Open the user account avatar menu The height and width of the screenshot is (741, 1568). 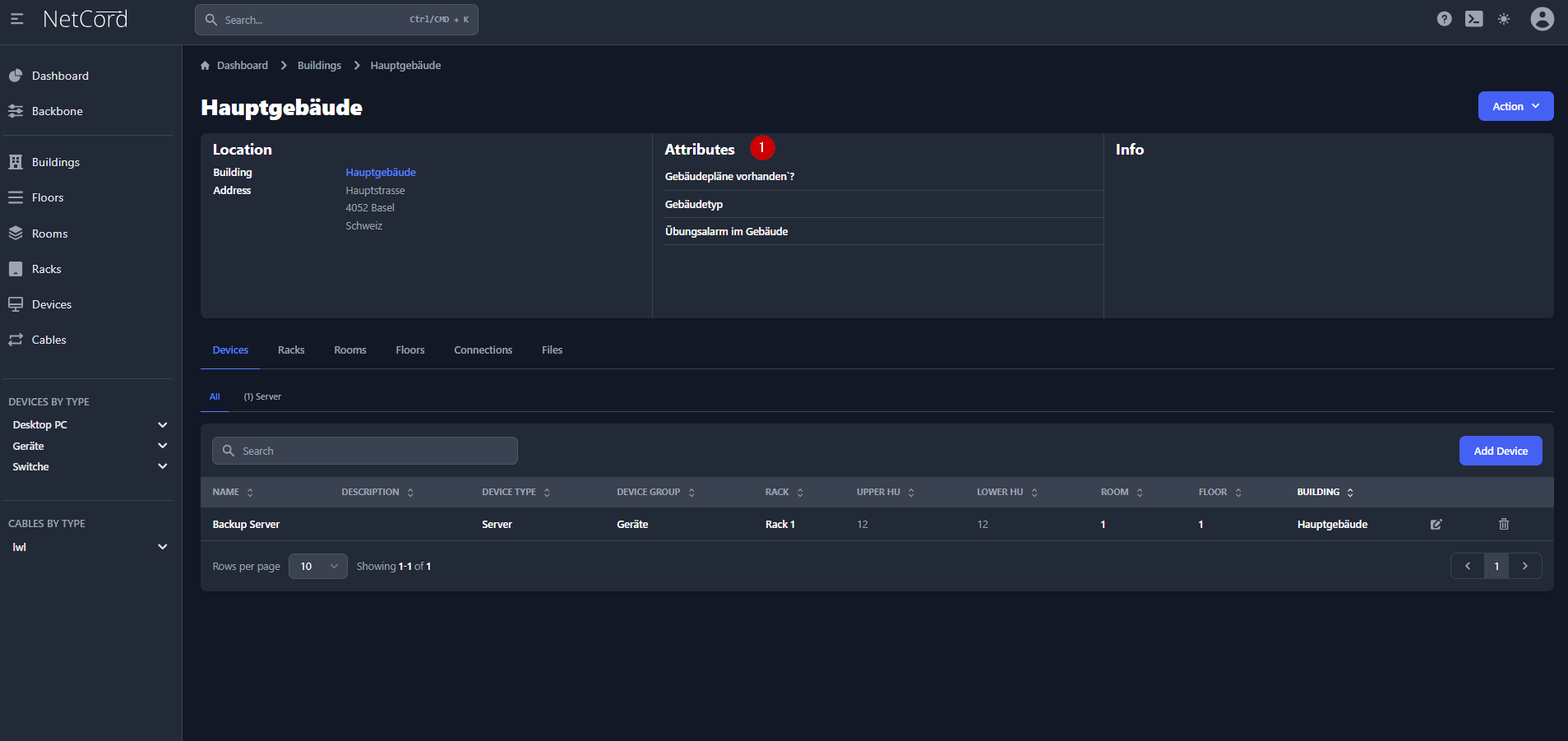click(1542, 19)
